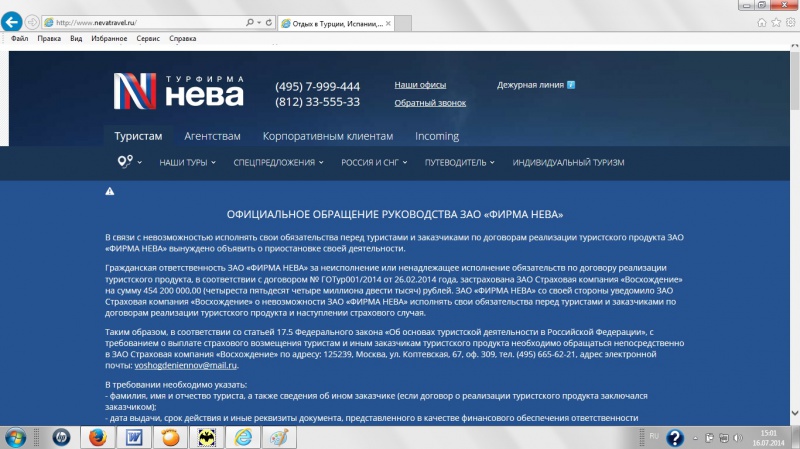Click the help icon beside Дежурная линия
800x449 pixels.
(571, 85)
